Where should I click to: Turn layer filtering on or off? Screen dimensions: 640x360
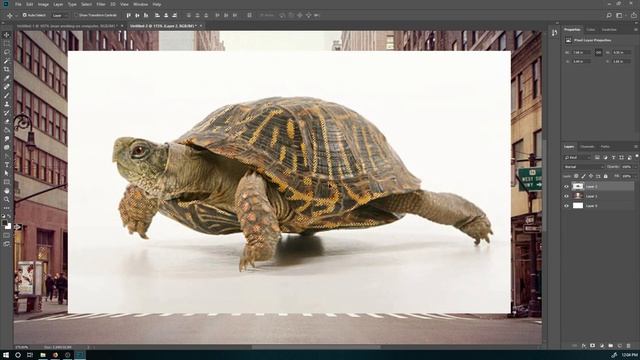point(636,156)
